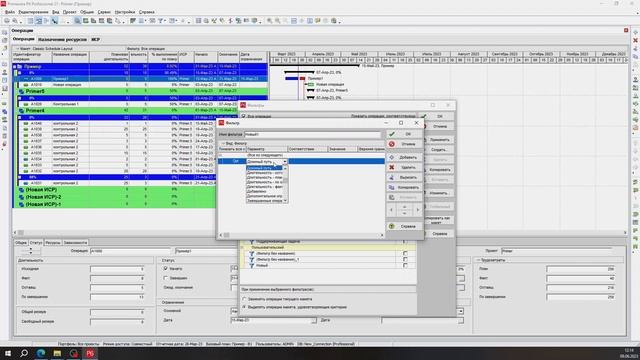This screenshot has height=360, width=640.
Task: Open the Файл menu
Action: [x=10, y=12]
